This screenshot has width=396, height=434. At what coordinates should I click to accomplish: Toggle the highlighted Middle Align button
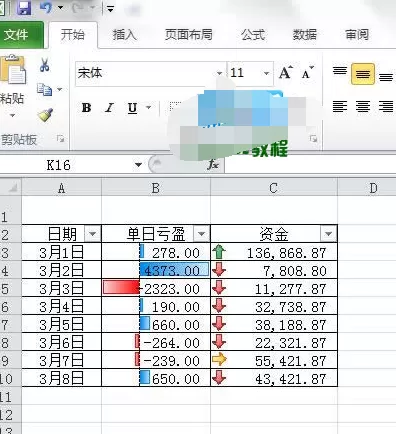tap(363, 74)
